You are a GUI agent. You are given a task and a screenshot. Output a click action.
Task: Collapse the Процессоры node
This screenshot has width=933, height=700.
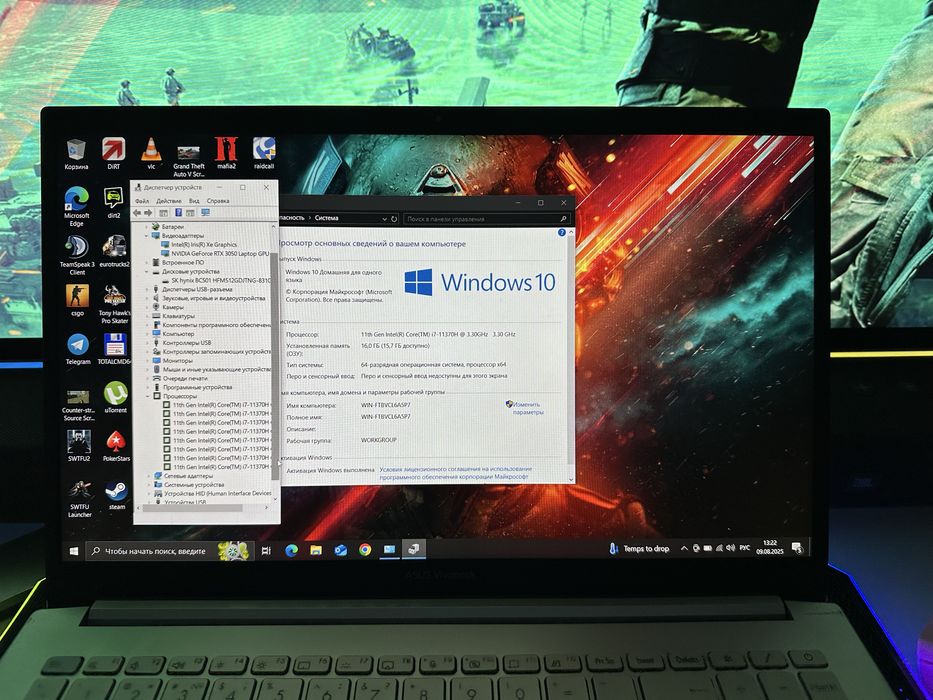click(x=148, y=396)
